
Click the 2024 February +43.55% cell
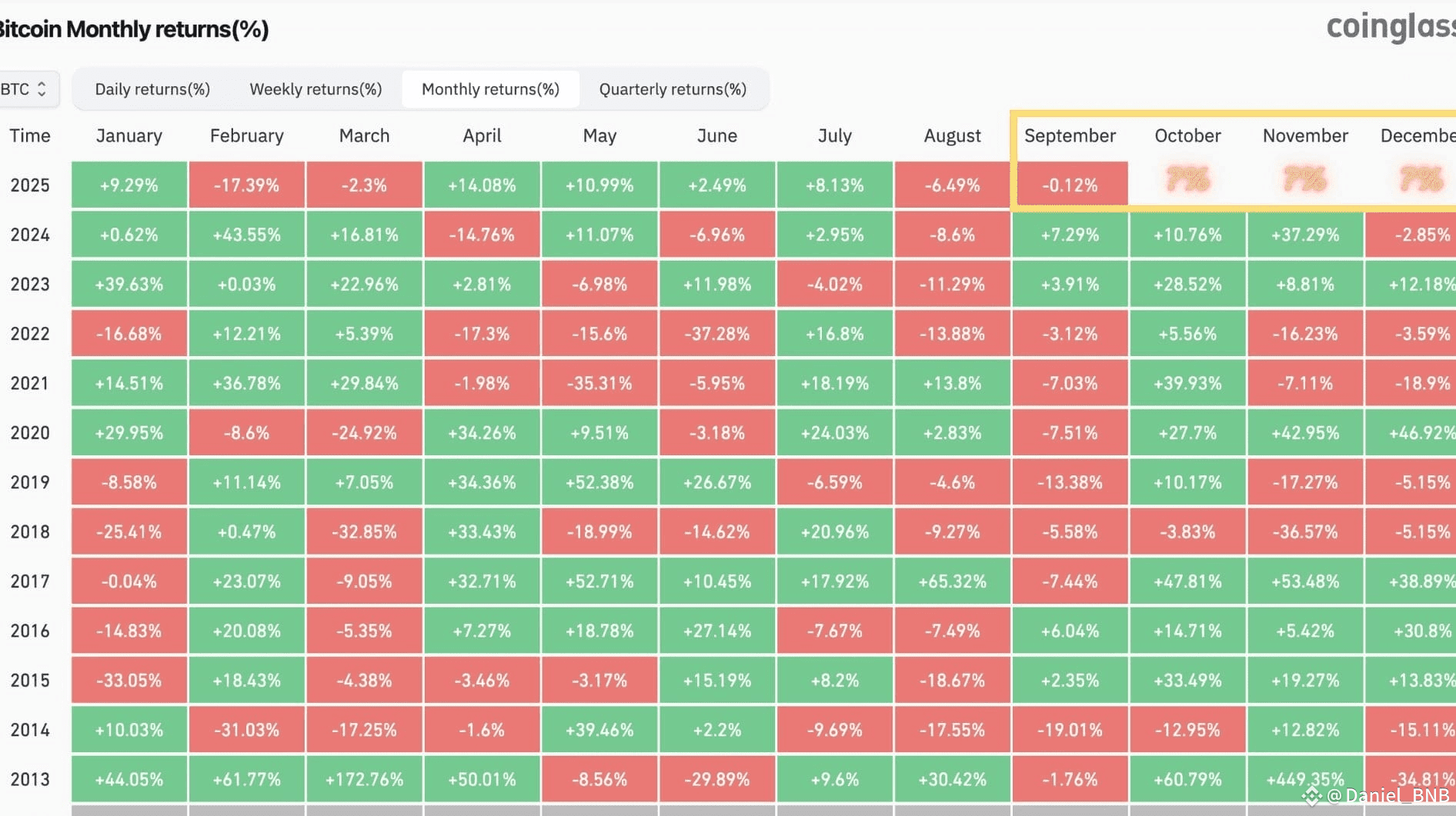click(x=247, y=235)
